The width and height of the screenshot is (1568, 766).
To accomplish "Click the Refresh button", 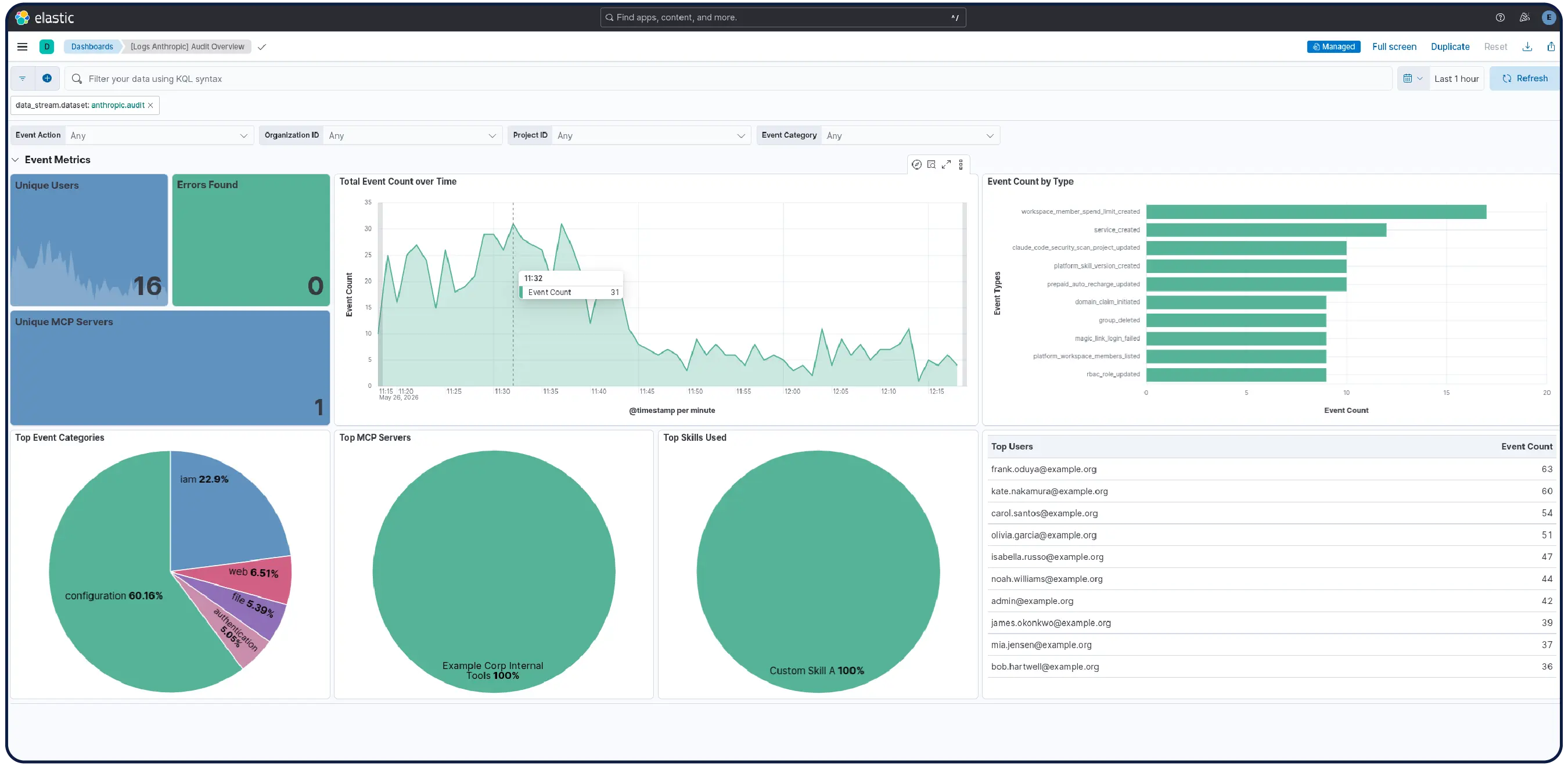I will pyautogui.click(x=1524, y=78).
